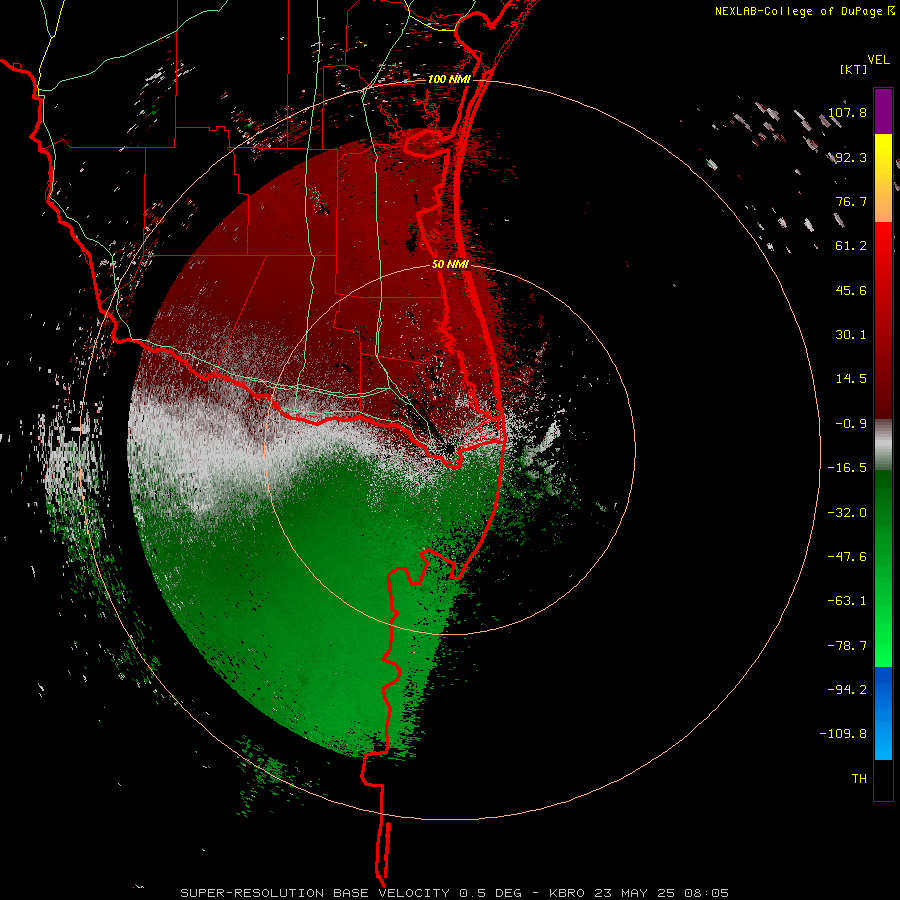
Task: Click the [KT] units label
Action: coord(854,69)
